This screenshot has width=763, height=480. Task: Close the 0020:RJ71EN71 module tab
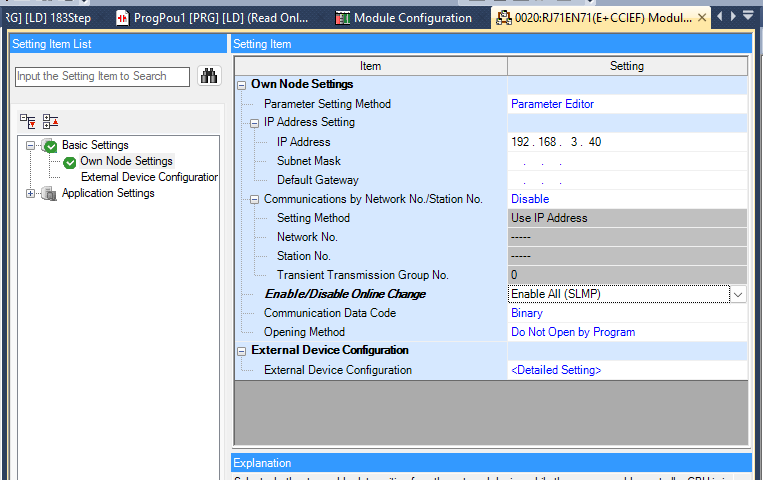click(x=702, y=18)
